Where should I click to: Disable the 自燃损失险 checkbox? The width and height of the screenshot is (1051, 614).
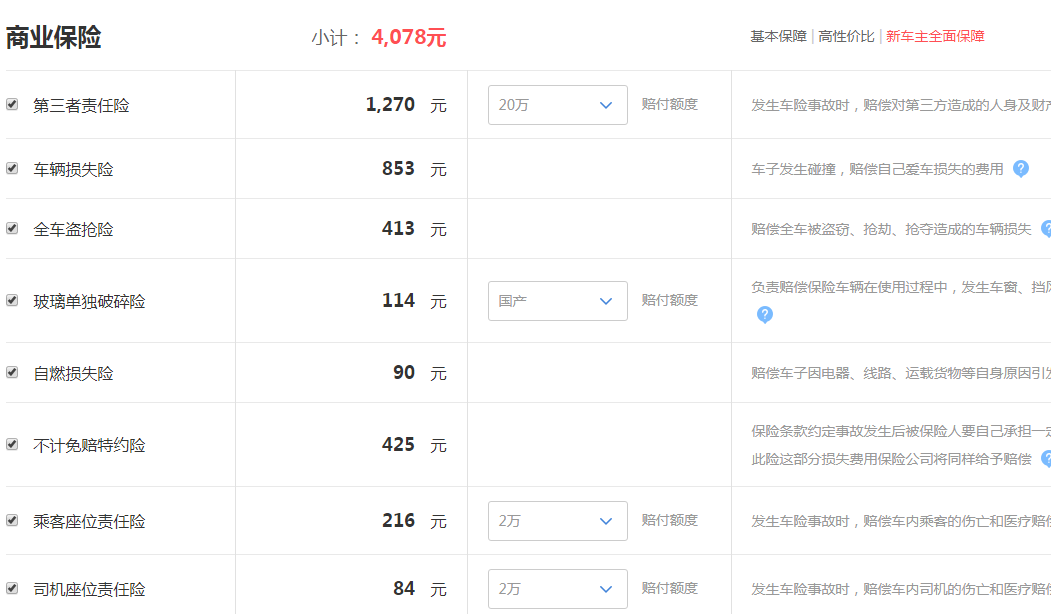12,372
